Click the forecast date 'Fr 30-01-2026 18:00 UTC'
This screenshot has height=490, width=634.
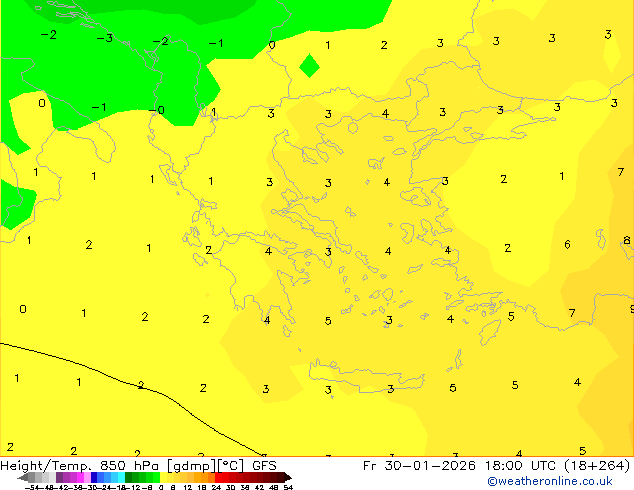[x=461, y=465]
